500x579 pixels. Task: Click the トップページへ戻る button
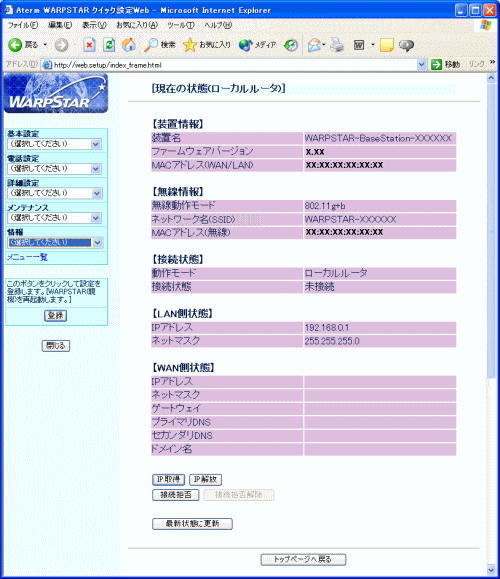point(303,559)
